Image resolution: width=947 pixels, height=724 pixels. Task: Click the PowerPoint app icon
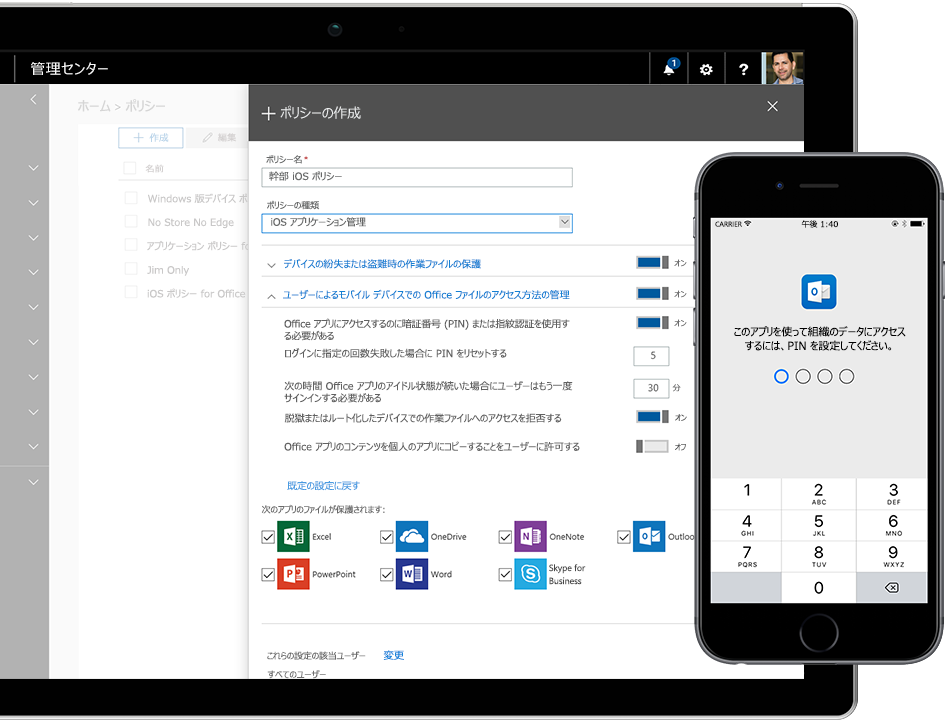pyautogui.click(x=294, y=574)
